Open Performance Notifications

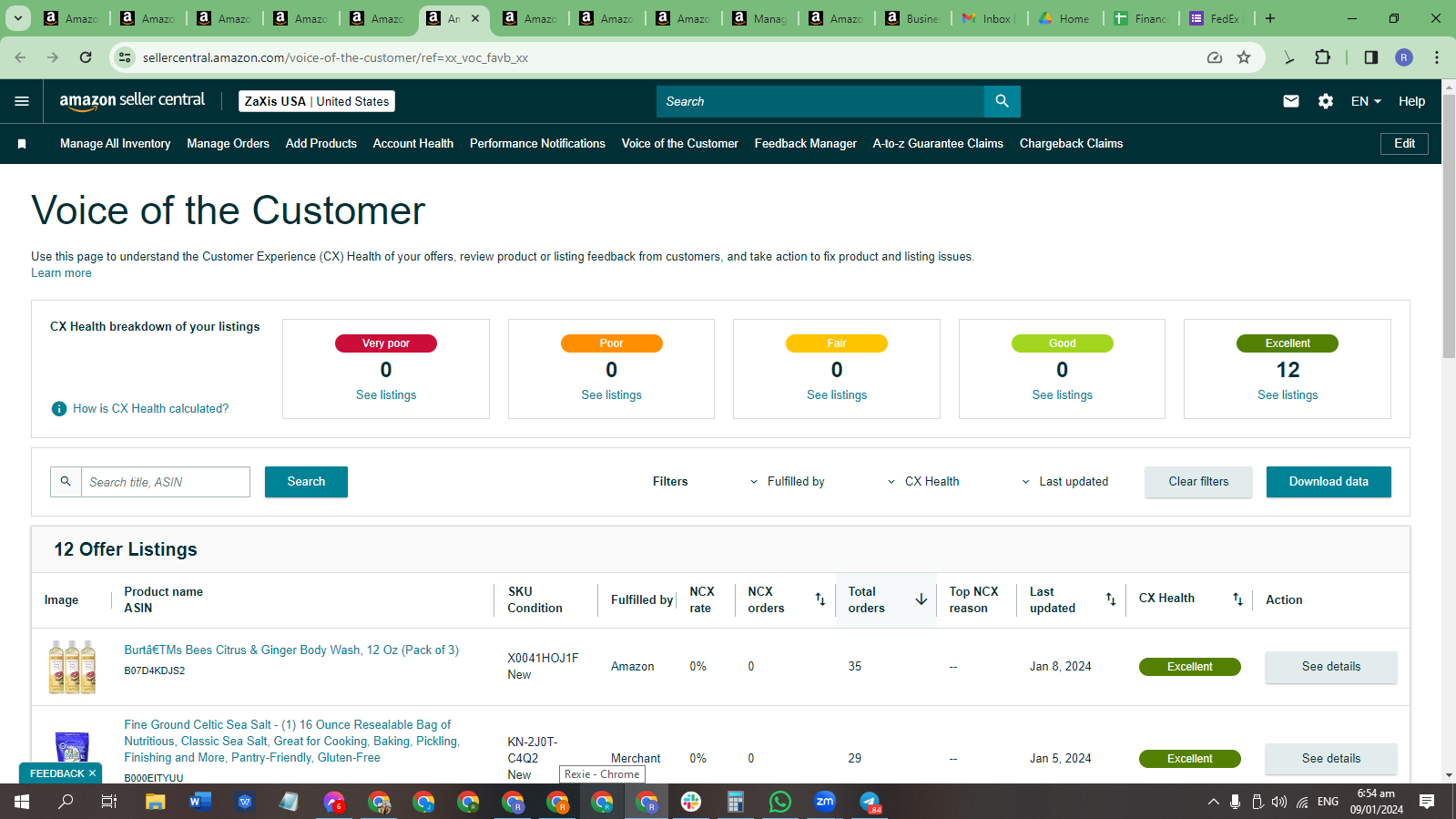click(537, 144)
